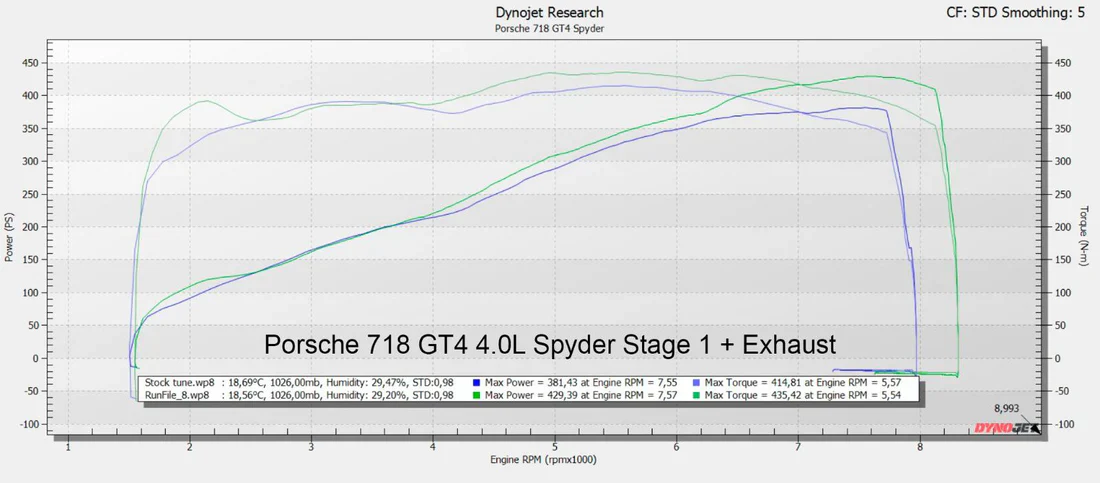Click the green Max Torque 435,42 swatch
The image size is (1100, 483).
pyautogui.click(x=697, y=395)
